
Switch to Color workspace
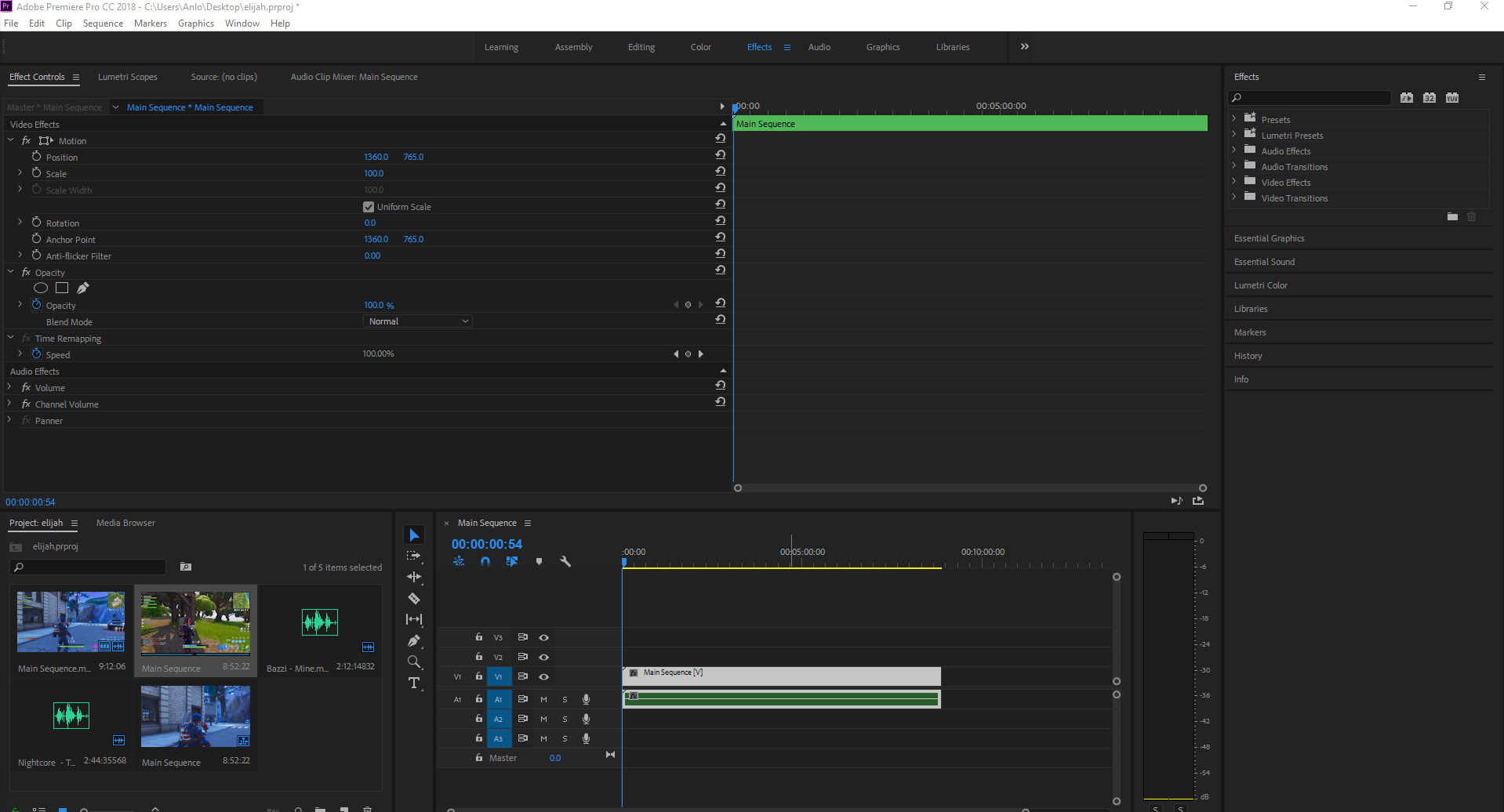[701, 47]
